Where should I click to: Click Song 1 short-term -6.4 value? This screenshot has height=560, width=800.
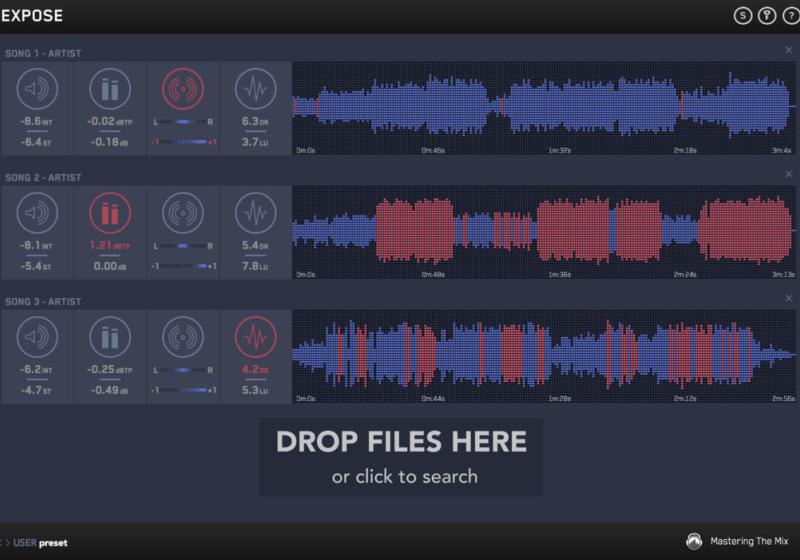36,142
